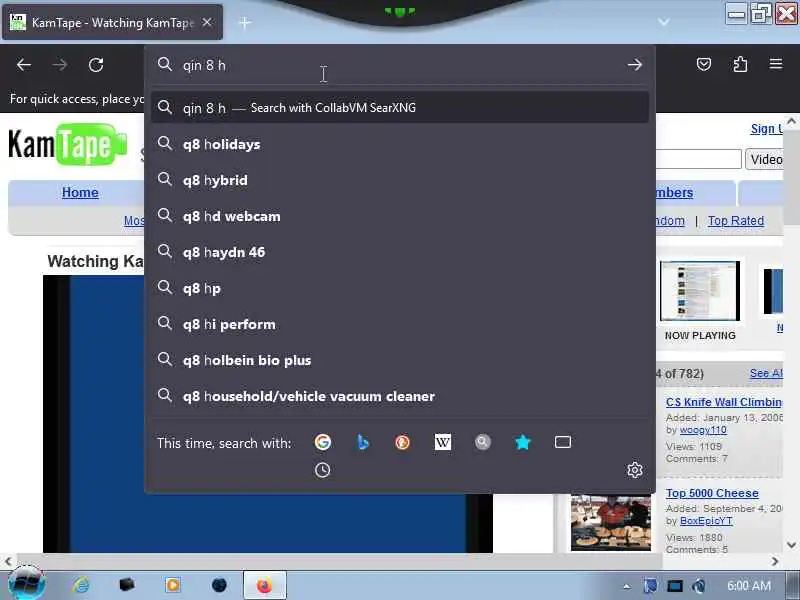This screenshot has height=600, width=800.
Task: Open the media player taskbar icon
Action: pos(173,585)
